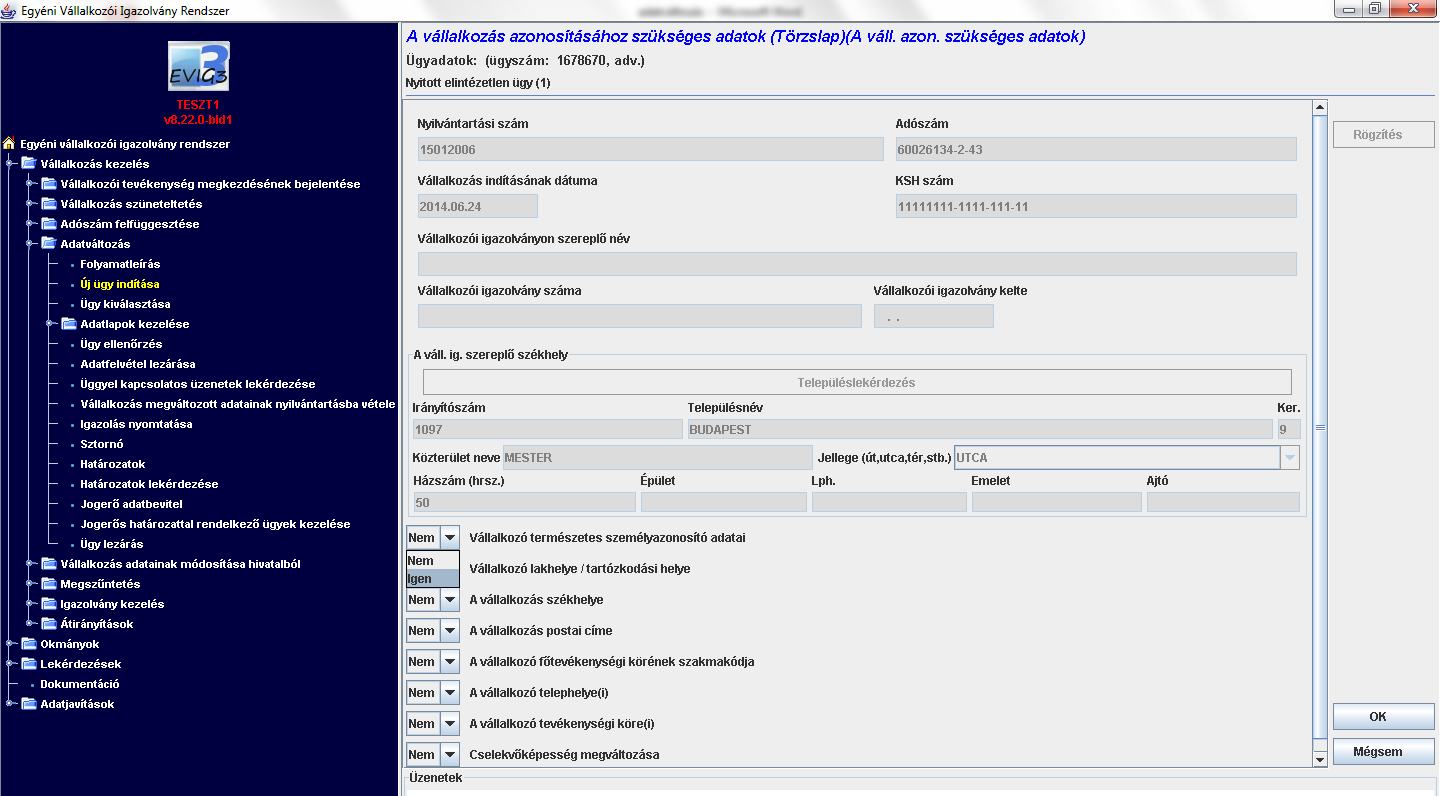
Task: Open Vállalkozás megváltozott adatainak nyilvántartásba vétele
Action: (238, 404)
